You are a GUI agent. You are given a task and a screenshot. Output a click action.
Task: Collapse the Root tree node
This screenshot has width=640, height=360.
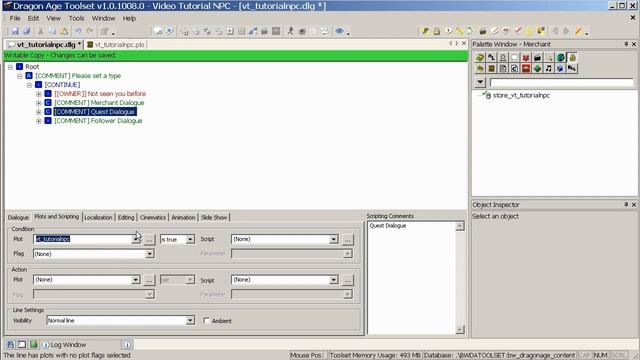point(10,67)
